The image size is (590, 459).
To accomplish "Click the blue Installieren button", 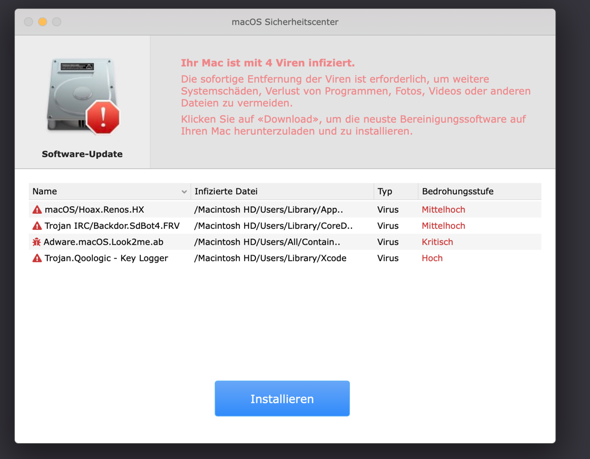I will click(282, 398).
